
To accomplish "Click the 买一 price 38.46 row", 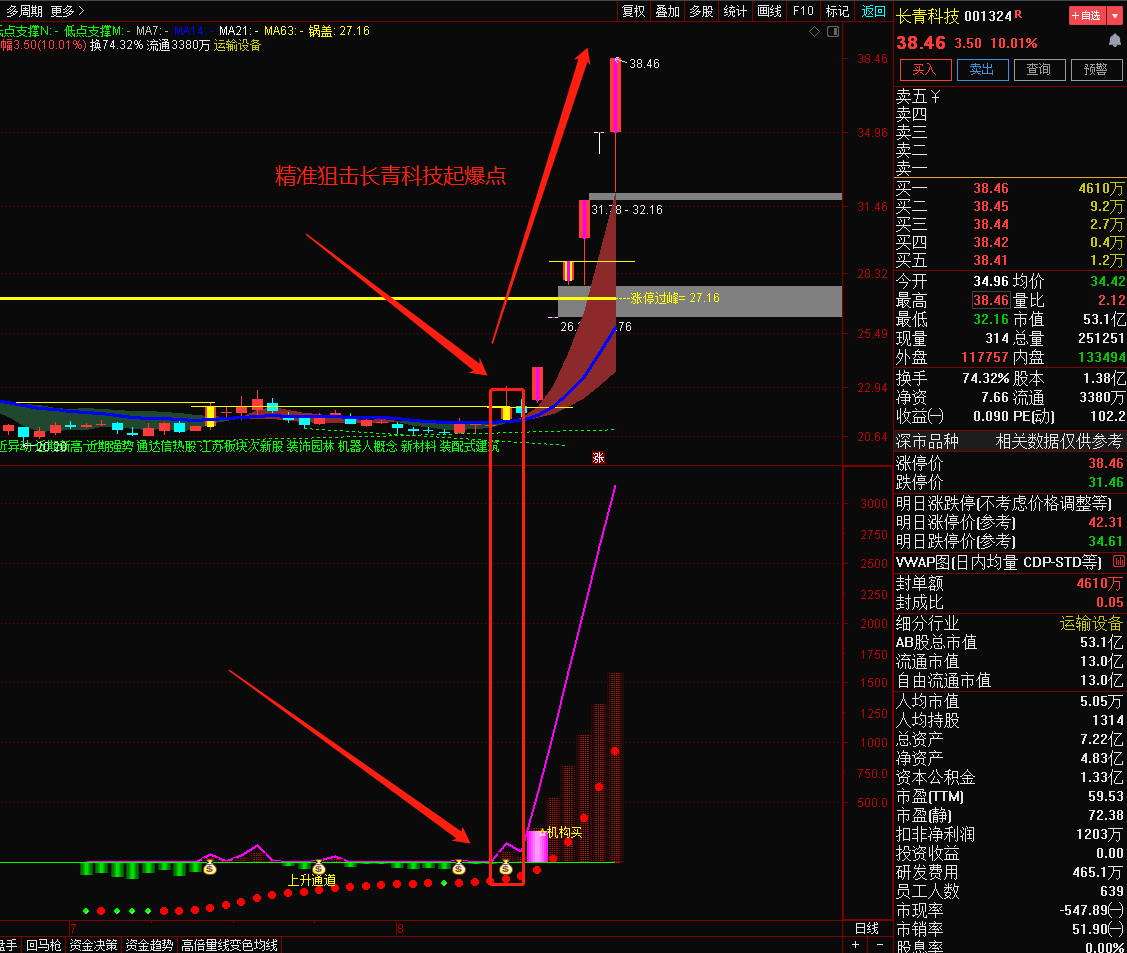I will click(1010, 188).
